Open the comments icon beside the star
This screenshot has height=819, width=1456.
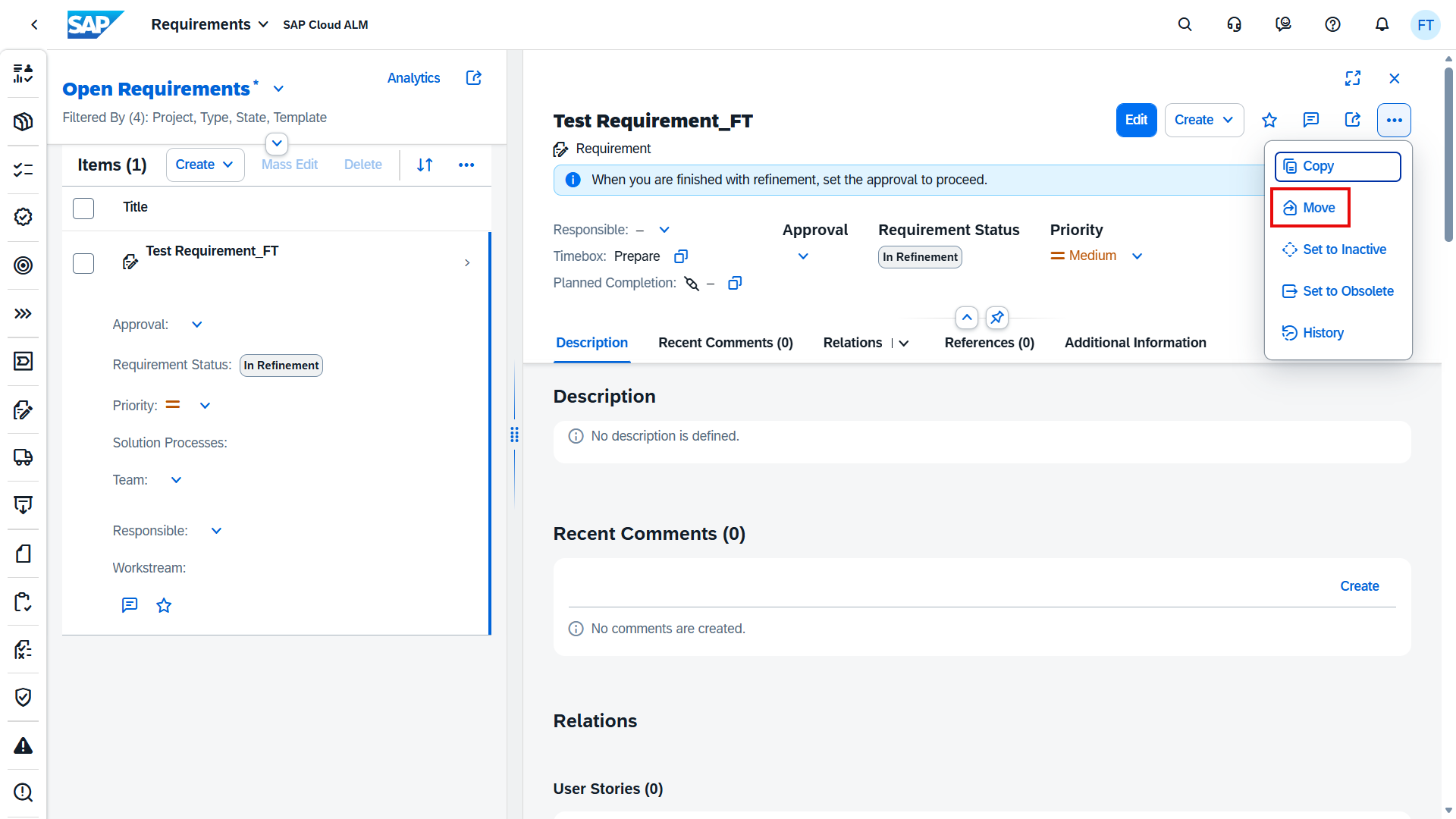pyautogui.click(x=1311, y=120)
